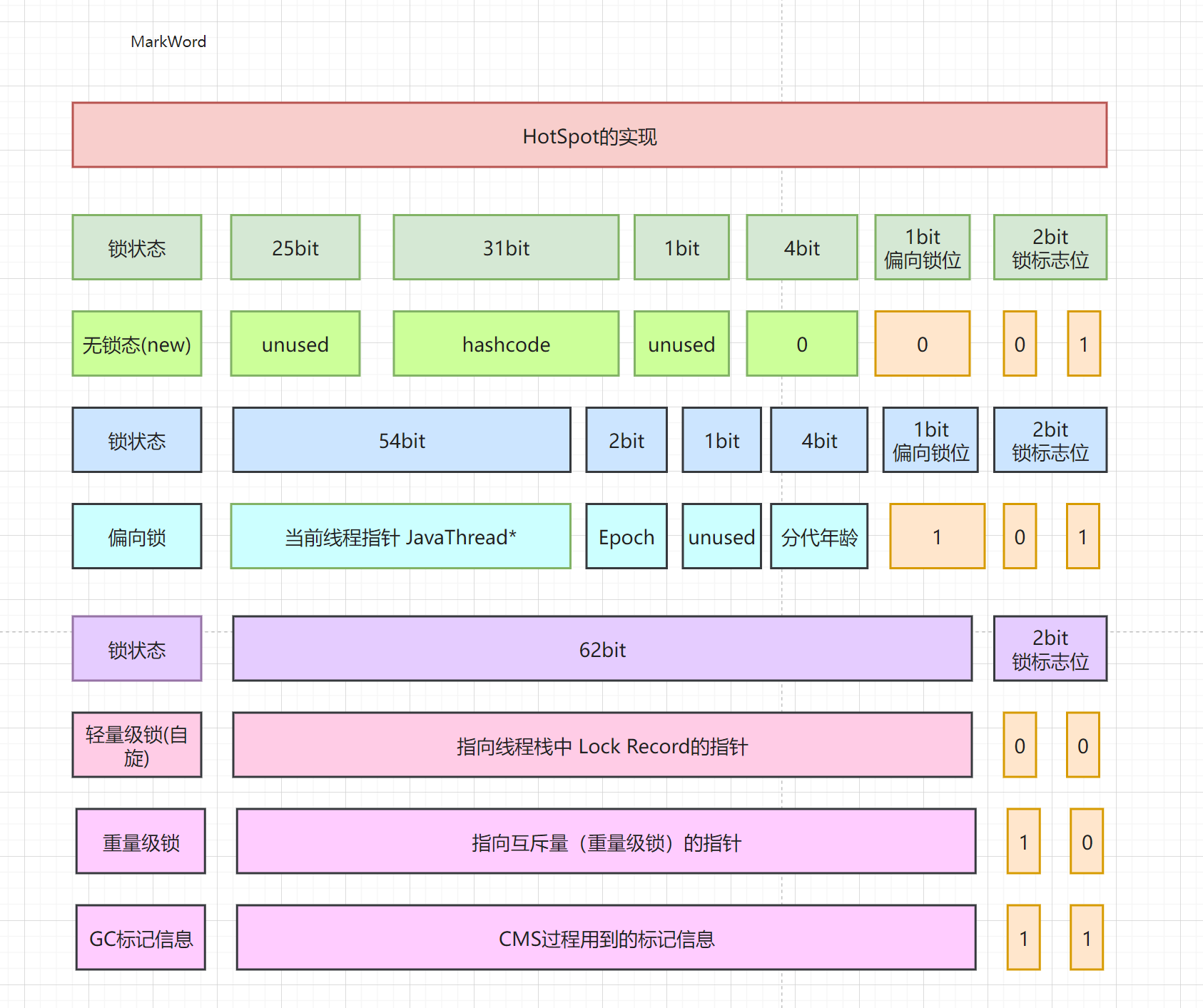The image size is (1203, 1008).
Task: Click the flag bit 1 in 无锁态 row
Action: 1084,343
